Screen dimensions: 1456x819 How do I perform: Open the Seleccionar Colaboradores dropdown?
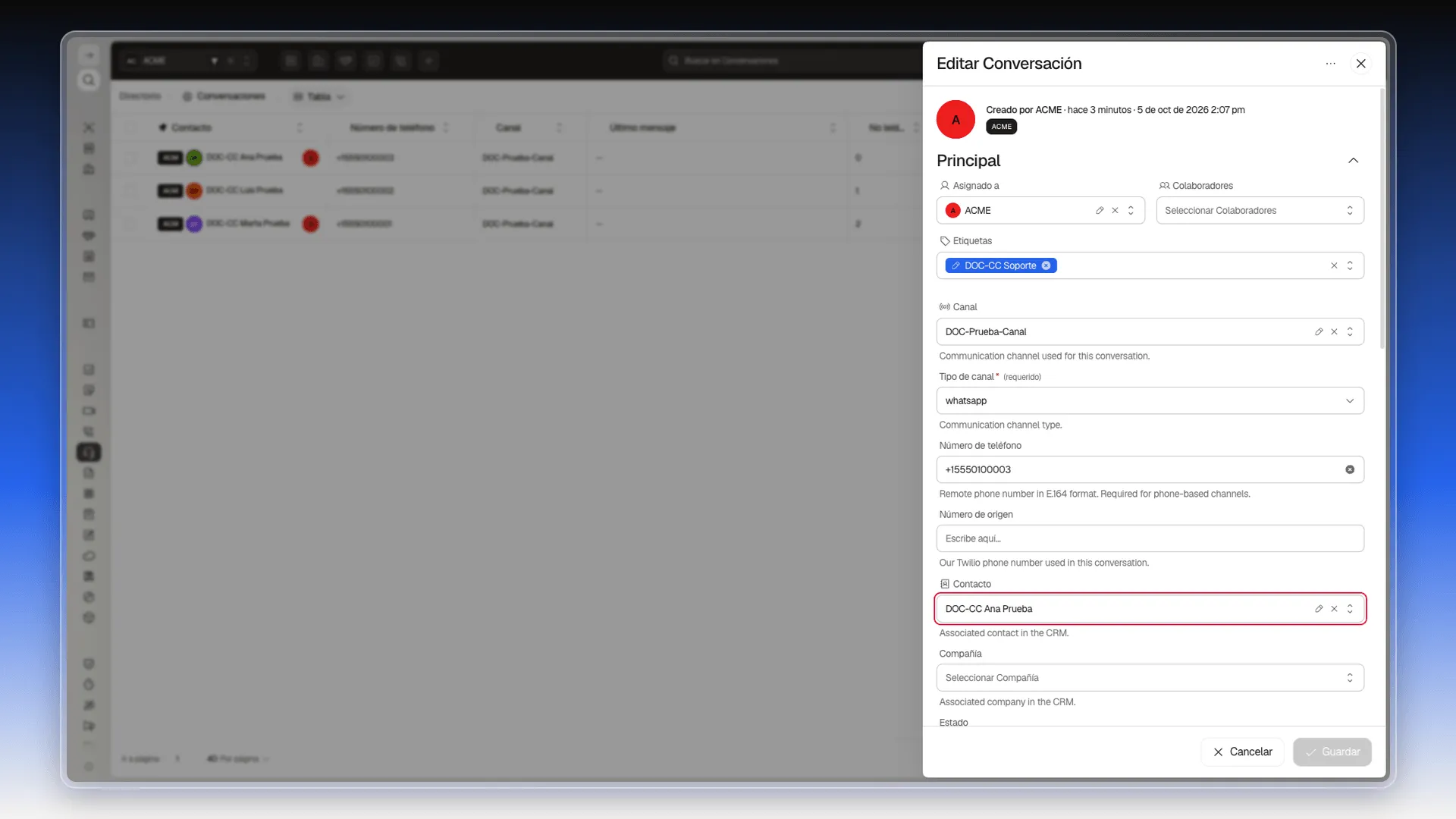[1260, 211]
